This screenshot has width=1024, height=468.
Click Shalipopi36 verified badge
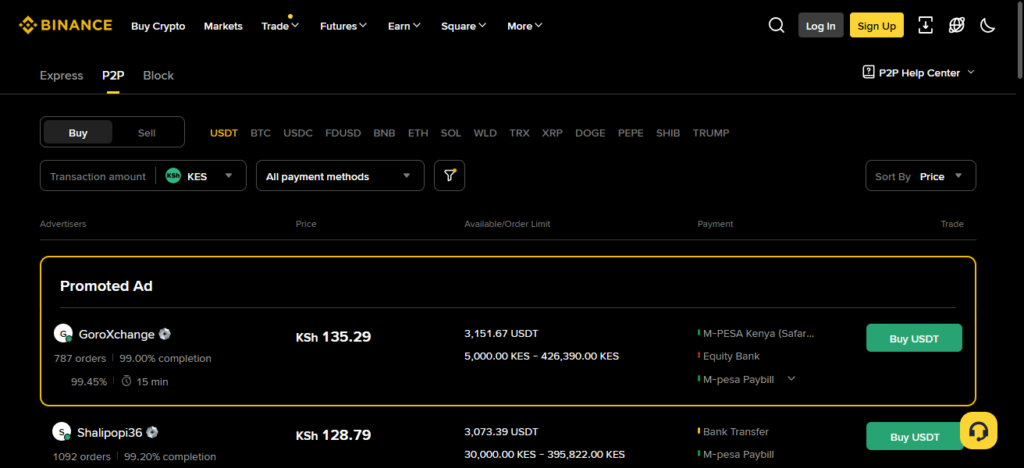152,432
